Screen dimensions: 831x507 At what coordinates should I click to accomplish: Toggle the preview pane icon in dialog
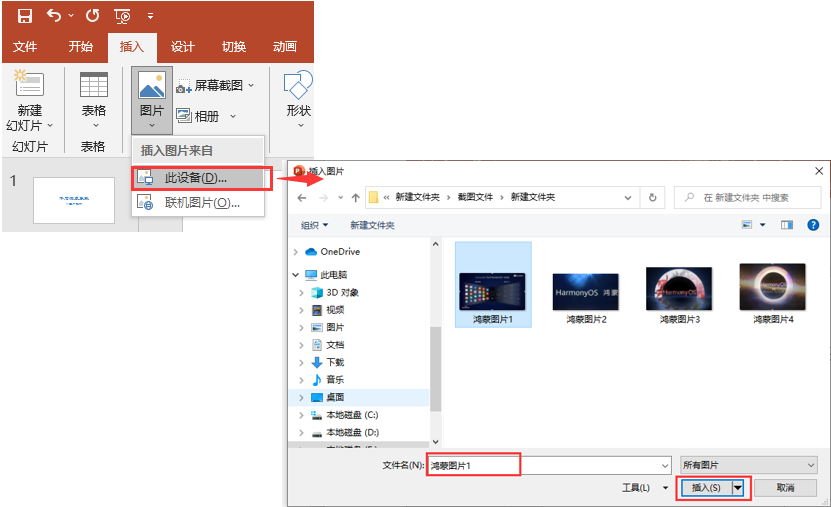(x=786, y=225)
